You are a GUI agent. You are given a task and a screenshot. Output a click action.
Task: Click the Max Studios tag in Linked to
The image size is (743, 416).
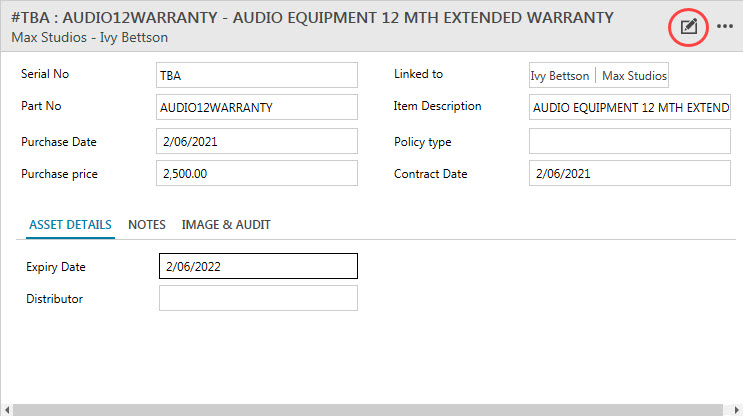pos(634,76)
